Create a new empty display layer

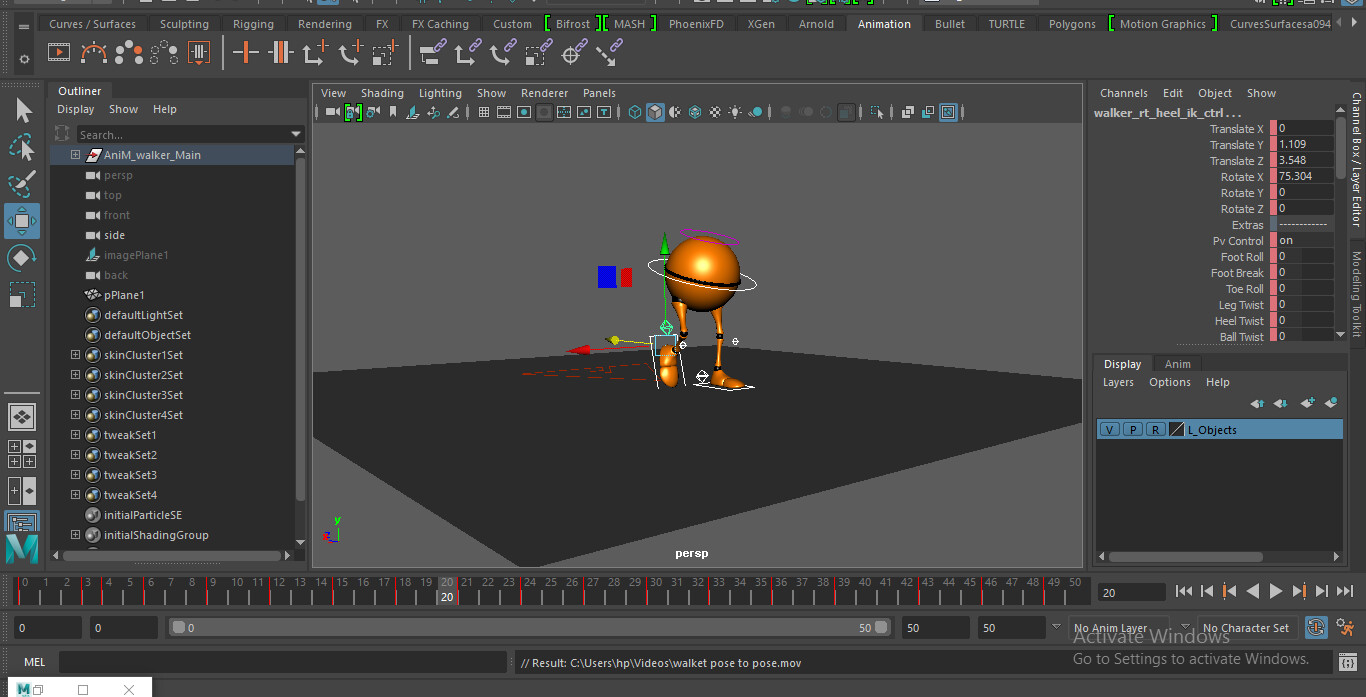coord(1307,403)
